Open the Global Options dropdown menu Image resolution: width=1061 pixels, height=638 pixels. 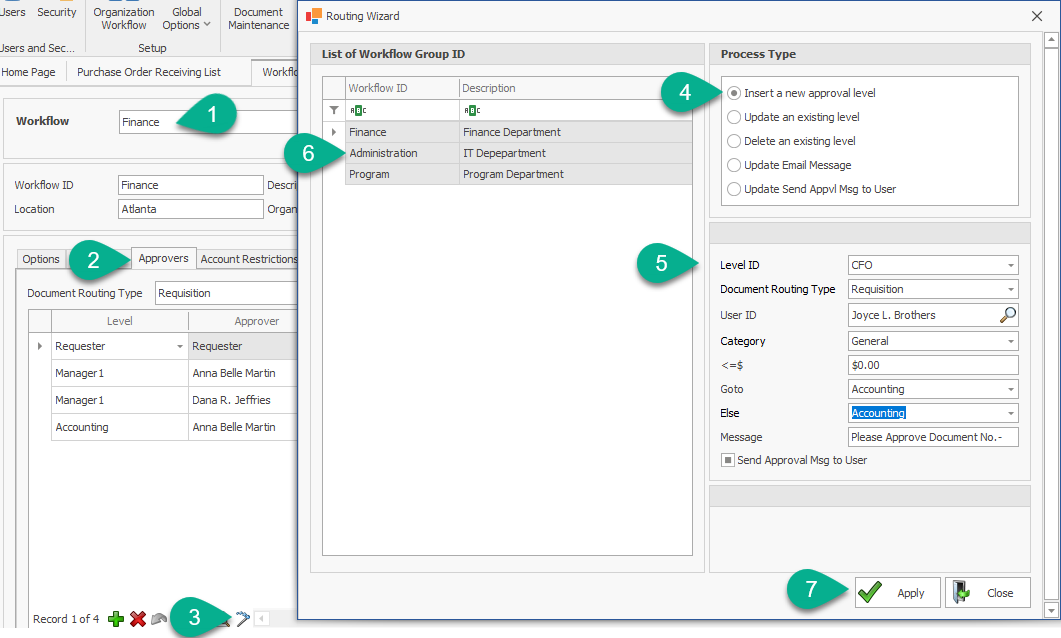[186, 18]
